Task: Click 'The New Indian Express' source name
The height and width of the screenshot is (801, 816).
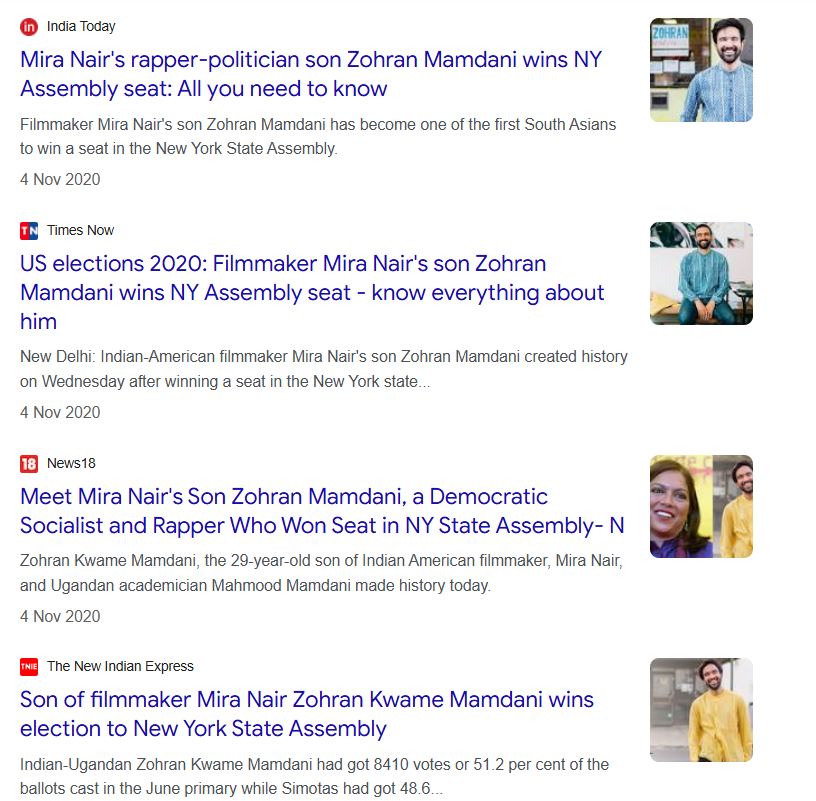Action: 120,667
